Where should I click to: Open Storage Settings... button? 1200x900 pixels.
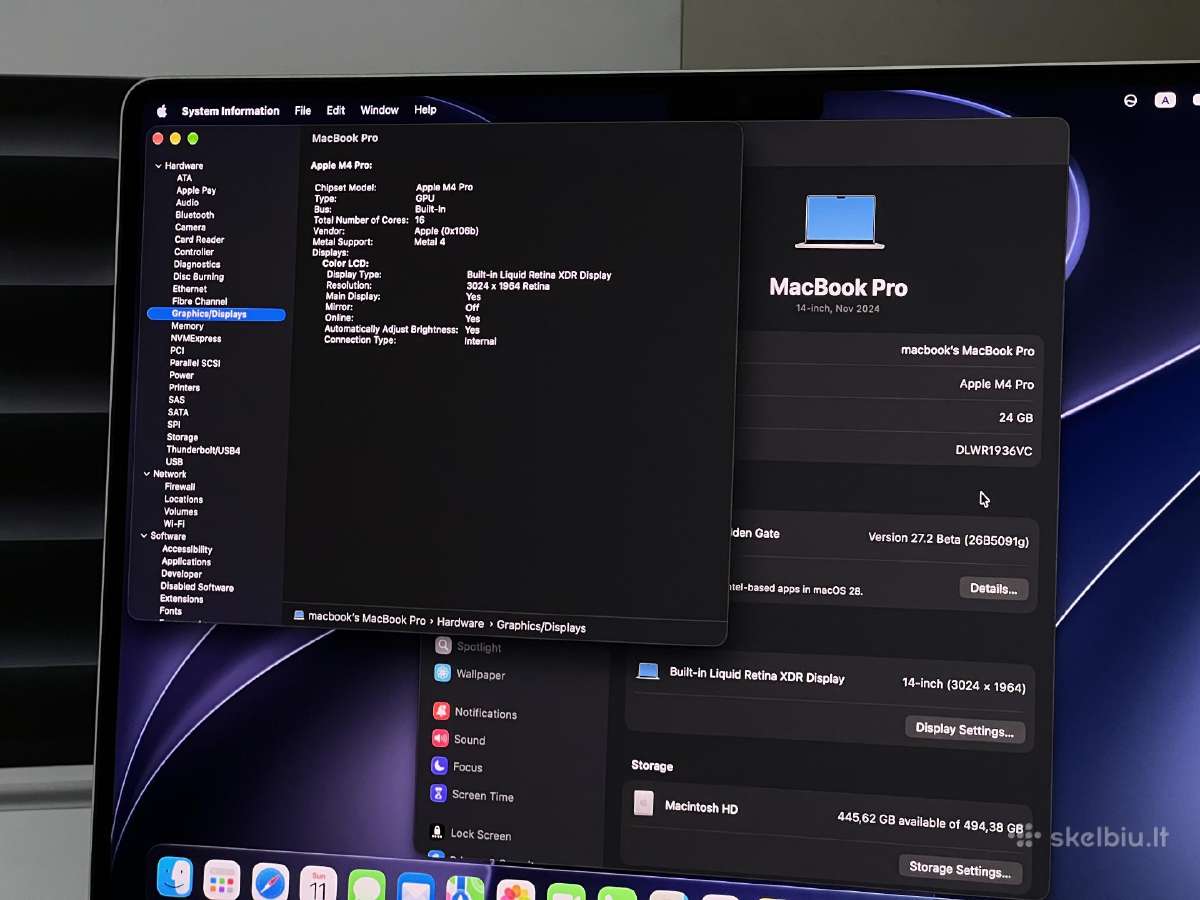pos(959,870)
